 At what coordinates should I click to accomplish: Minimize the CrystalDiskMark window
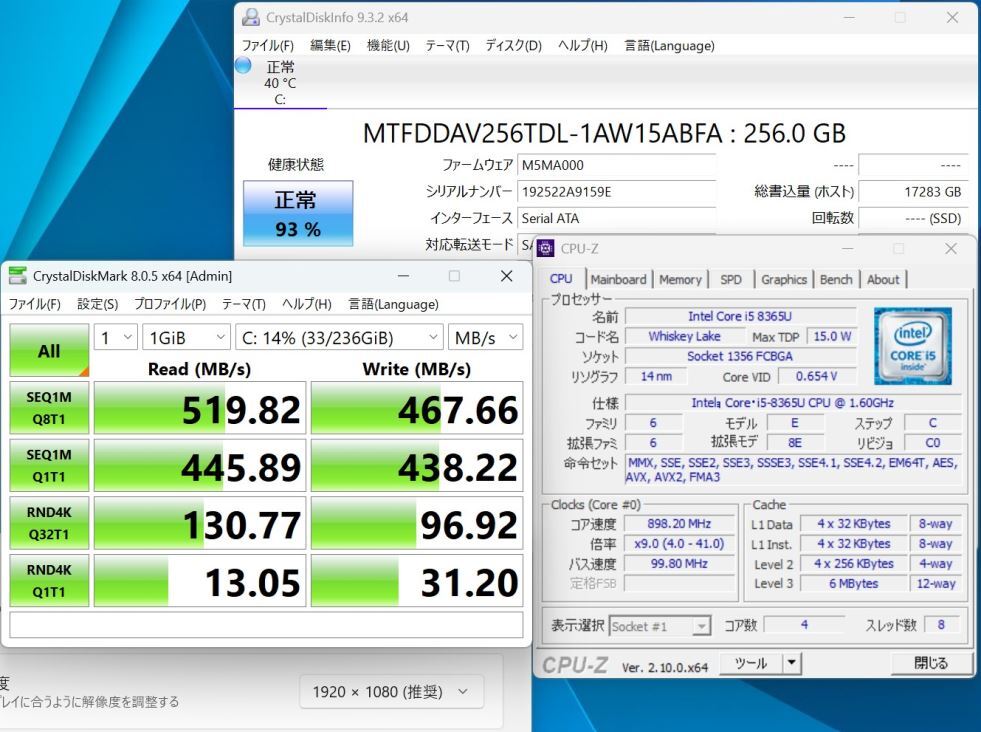[x=404, y=276]
